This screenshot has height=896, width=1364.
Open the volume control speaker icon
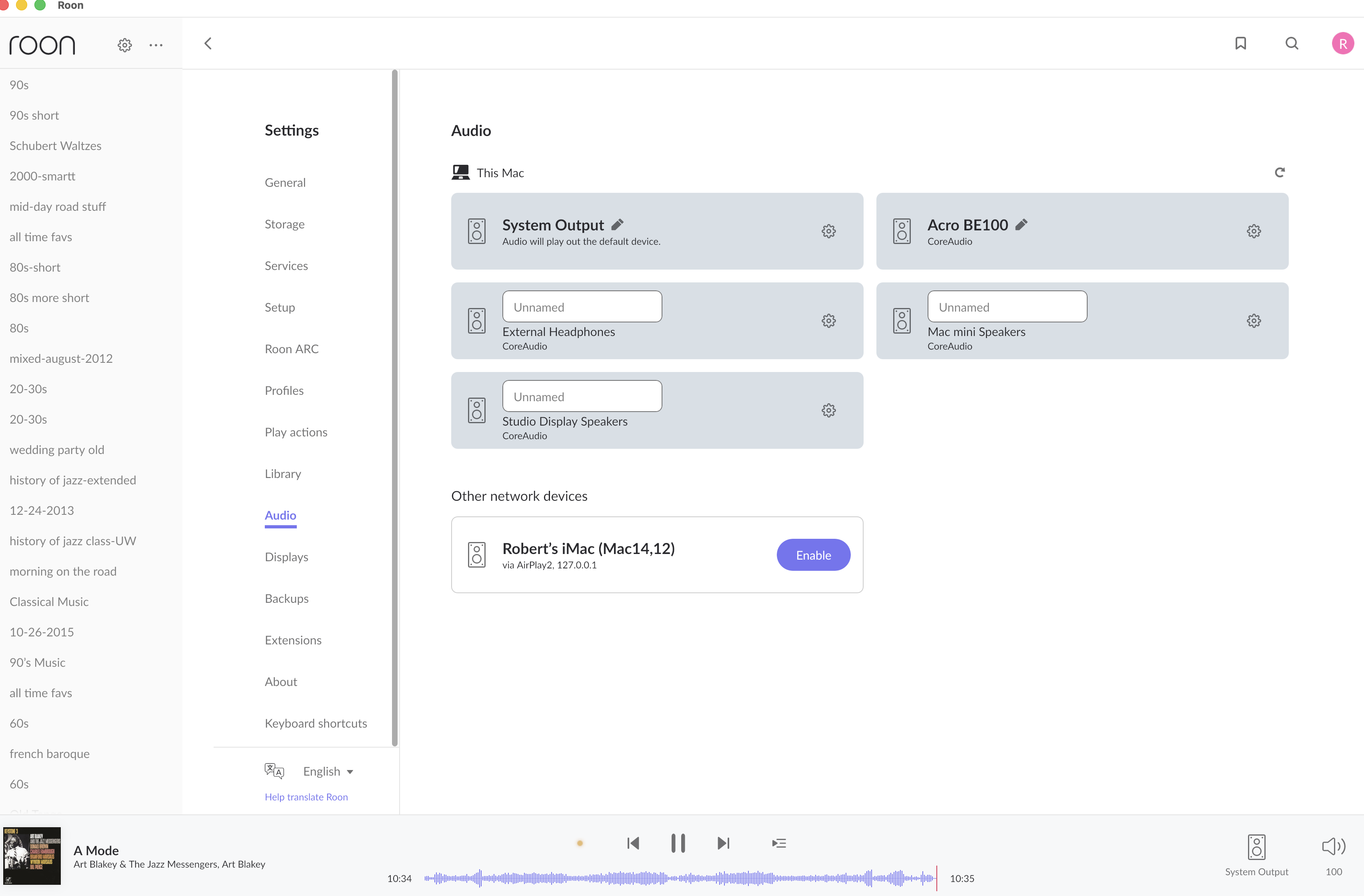click(x=1334, y=846)
